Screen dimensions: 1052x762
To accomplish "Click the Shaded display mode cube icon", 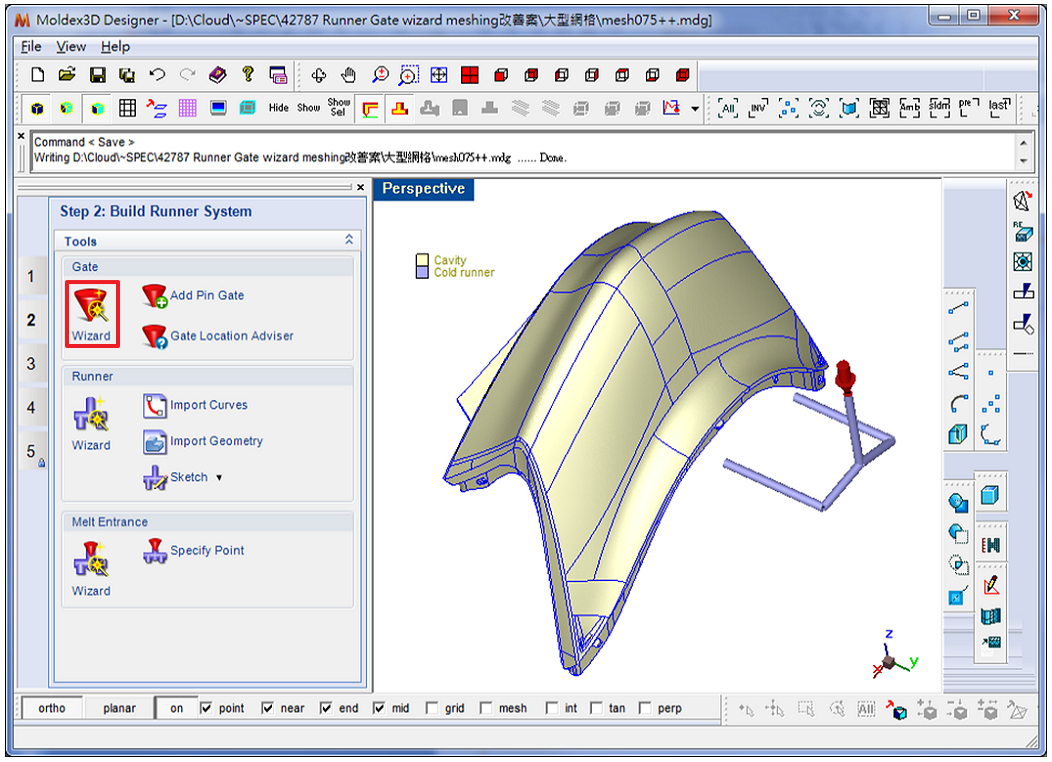I will 38,108.
